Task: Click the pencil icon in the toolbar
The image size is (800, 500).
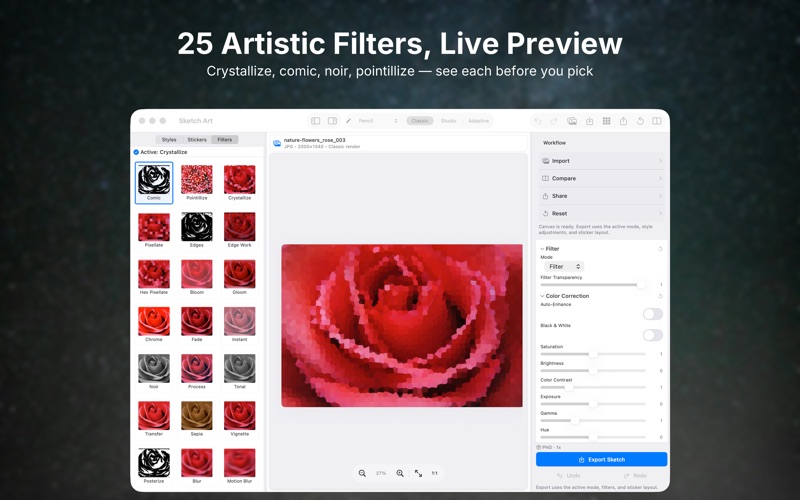Action: click(348, 121)
